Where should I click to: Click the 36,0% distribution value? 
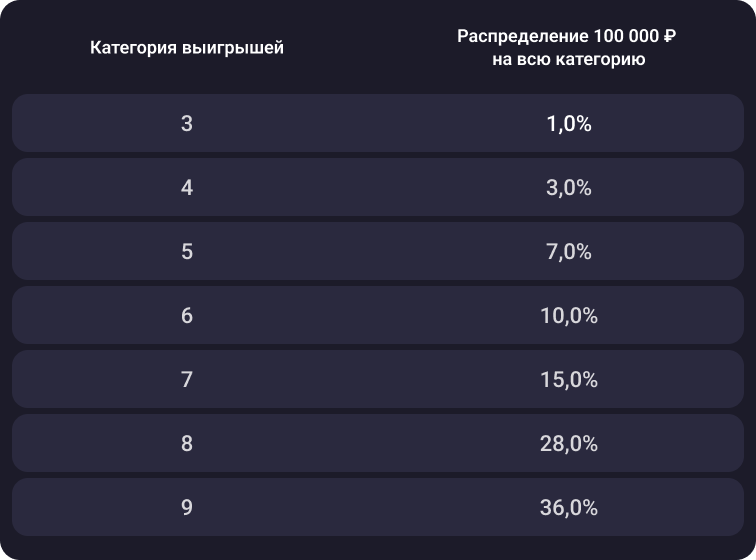coord(569,508)
